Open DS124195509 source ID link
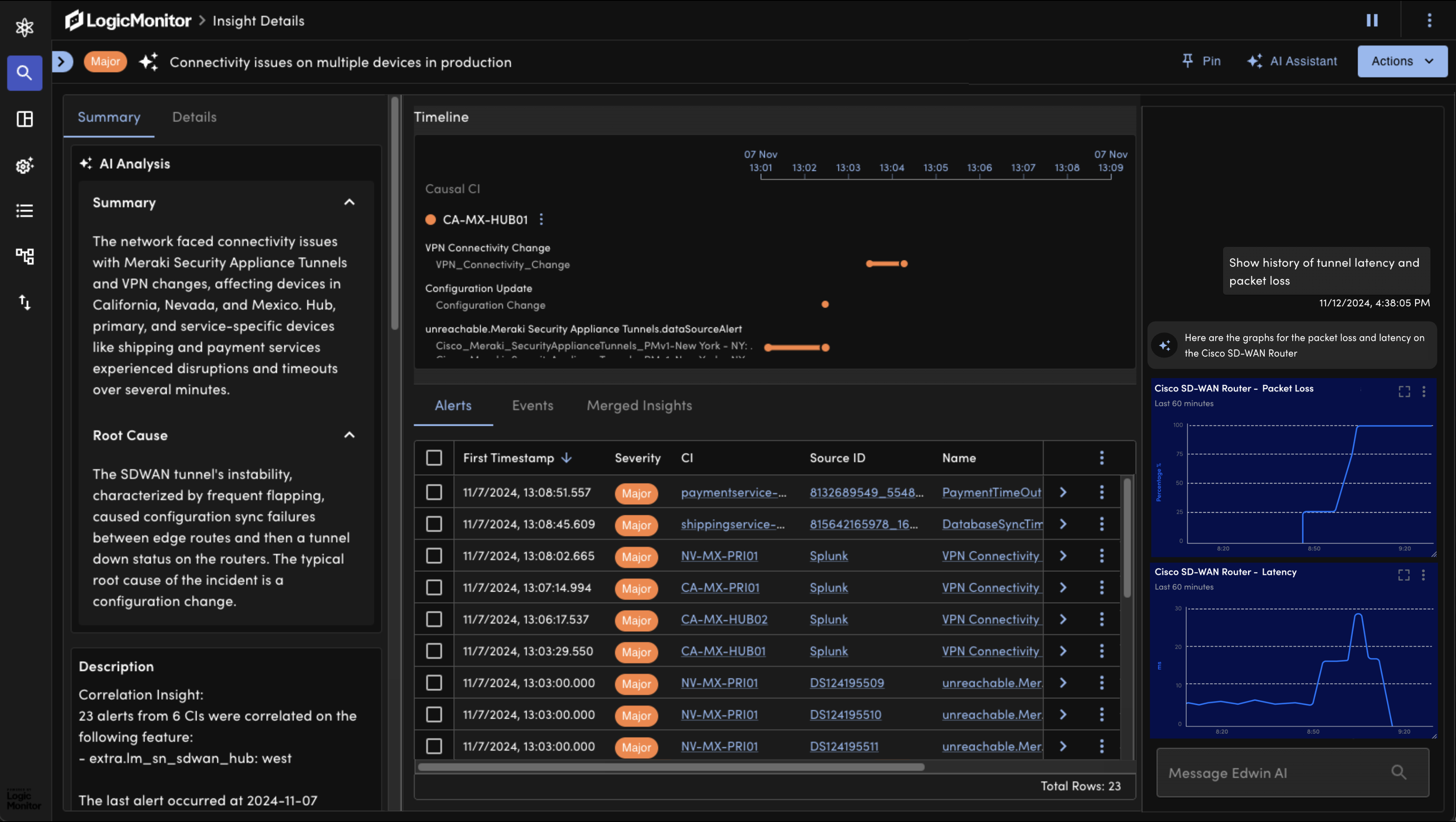The height and width of the screenshot is (822, 1456). (x=847, y=683)
